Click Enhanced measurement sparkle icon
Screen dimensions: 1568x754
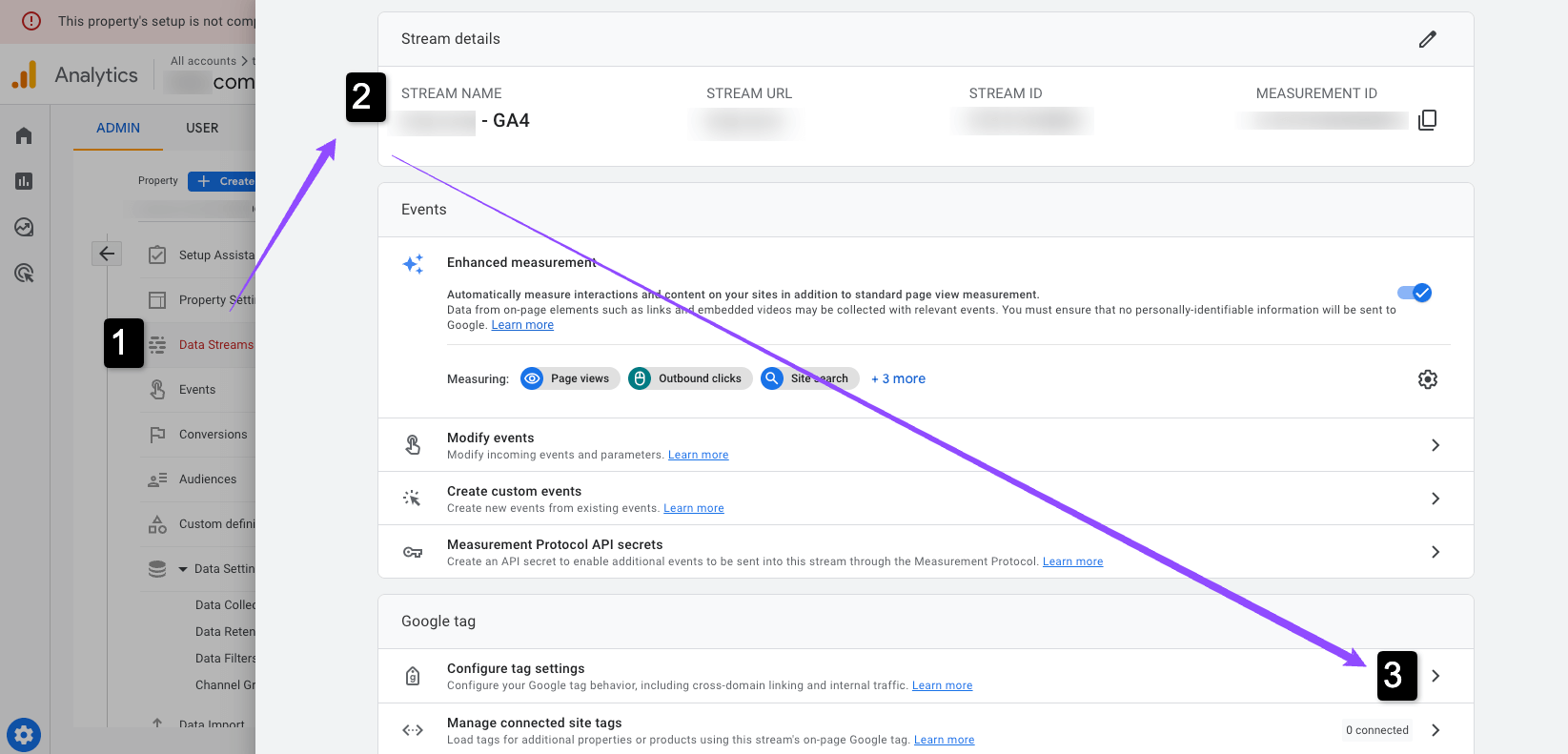tap(413, 264)
